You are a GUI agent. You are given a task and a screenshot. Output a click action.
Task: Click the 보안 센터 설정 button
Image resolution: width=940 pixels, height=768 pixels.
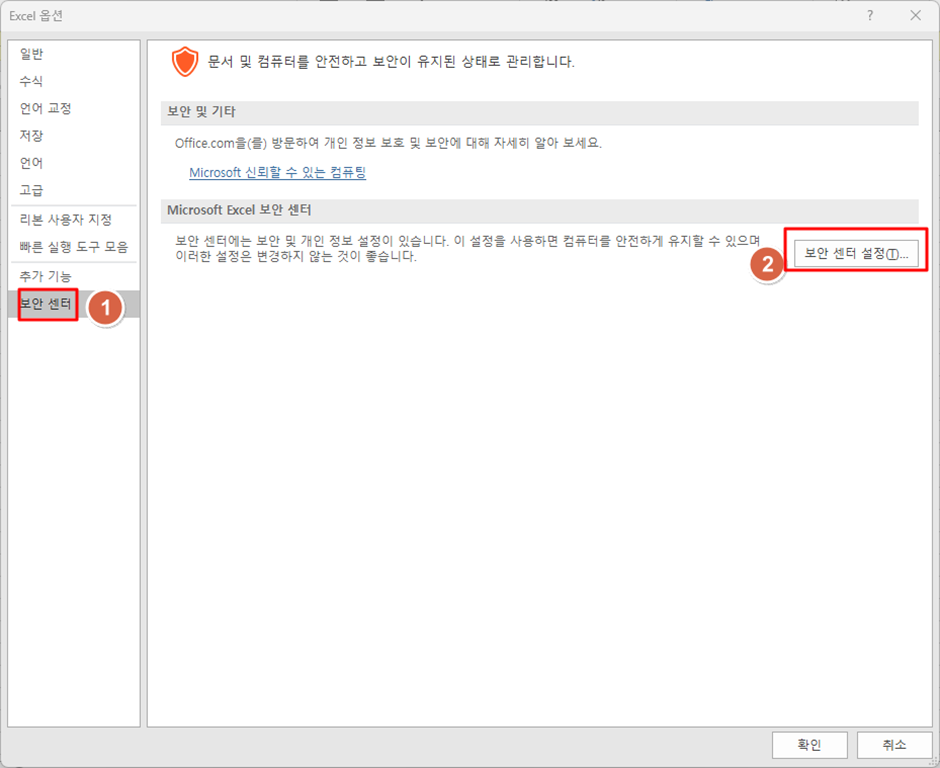(x=856, y=254)
